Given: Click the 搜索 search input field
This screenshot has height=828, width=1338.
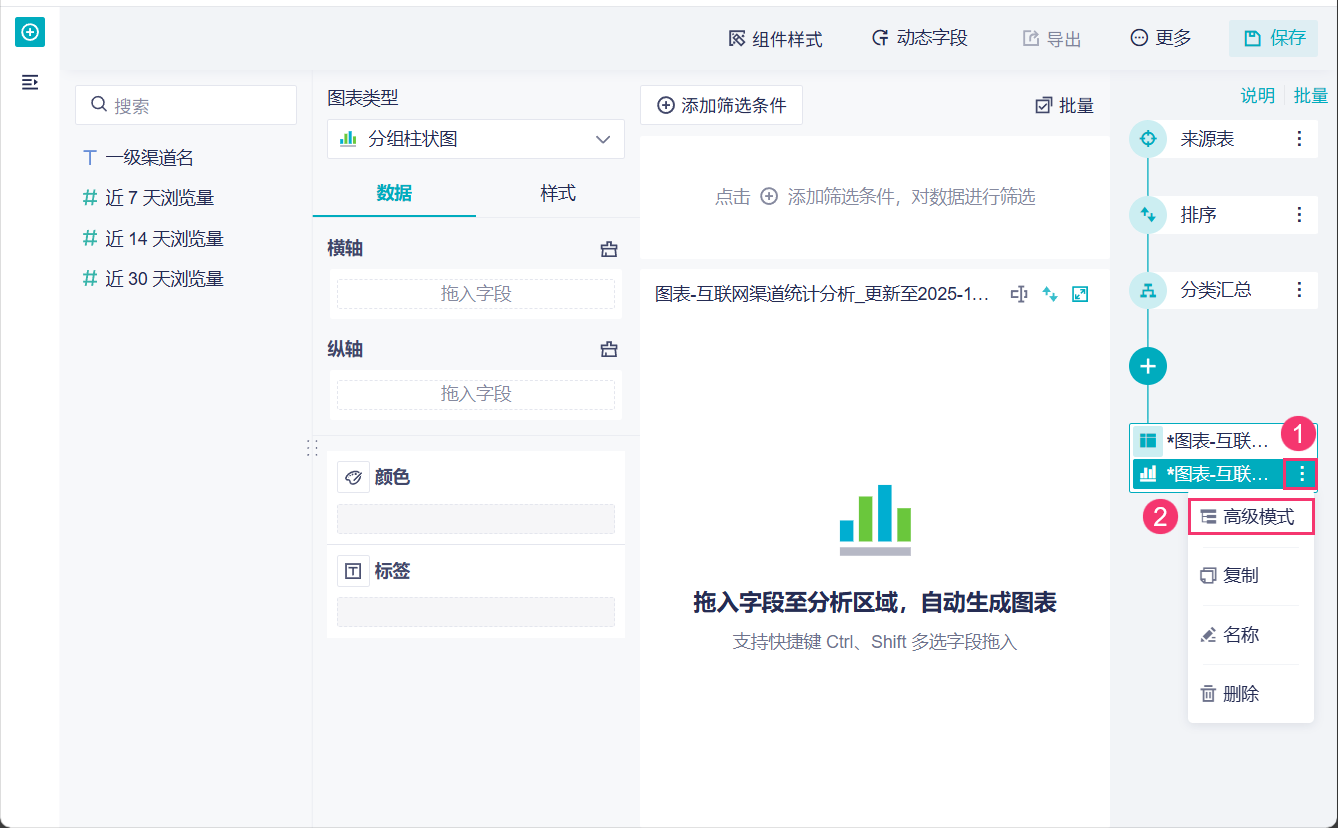Looking at the screenshot, I should (x=186, y=104).
